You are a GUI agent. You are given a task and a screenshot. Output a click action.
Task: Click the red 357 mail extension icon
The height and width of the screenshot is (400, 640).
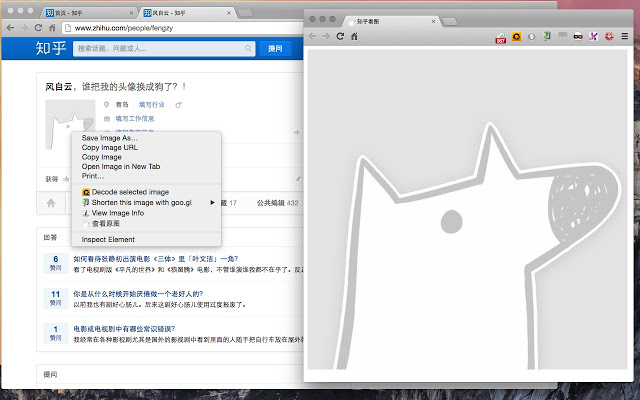pos(501,38)
